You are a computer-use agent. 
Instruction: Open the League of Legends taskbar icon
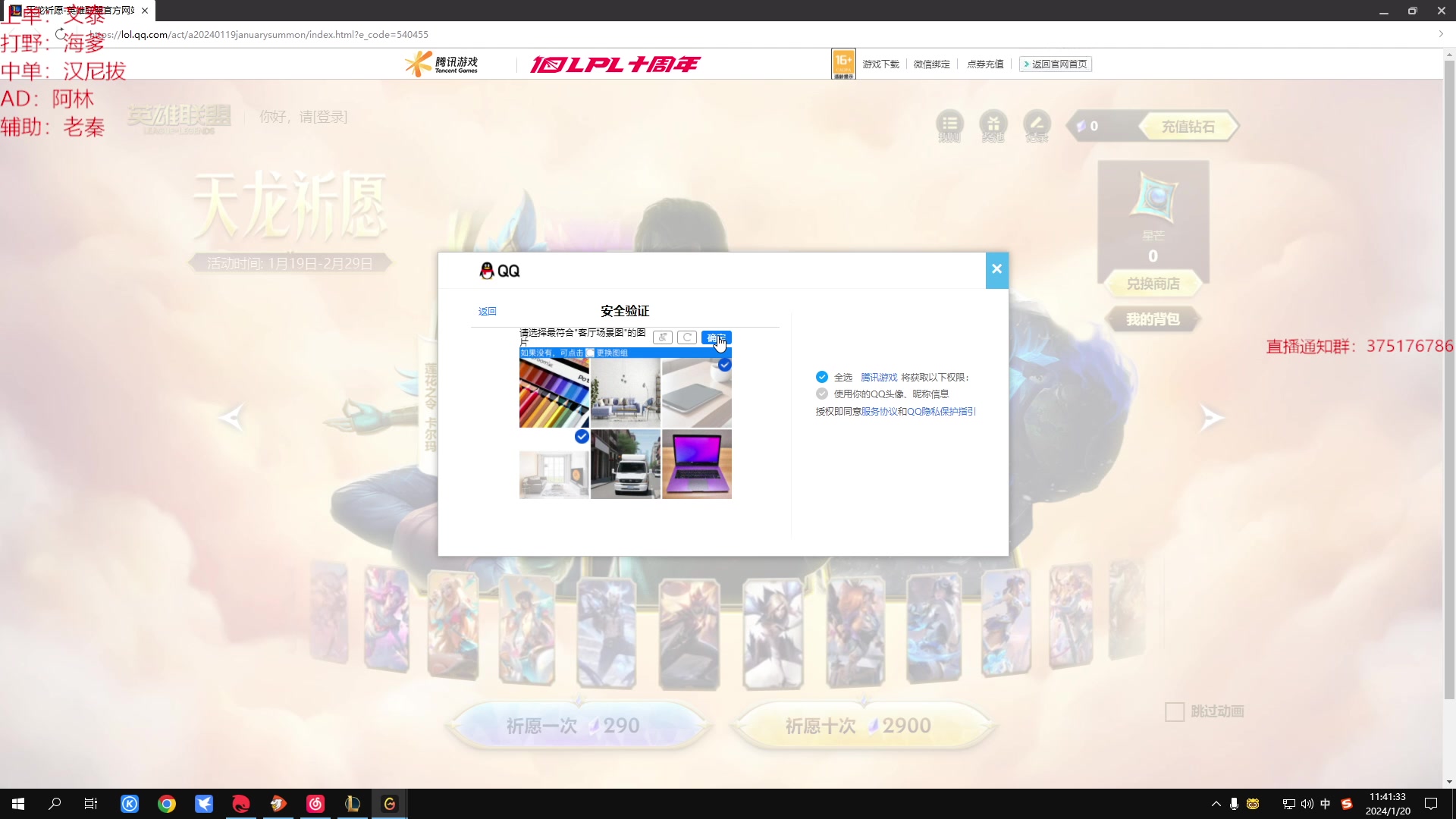[353, 804]
